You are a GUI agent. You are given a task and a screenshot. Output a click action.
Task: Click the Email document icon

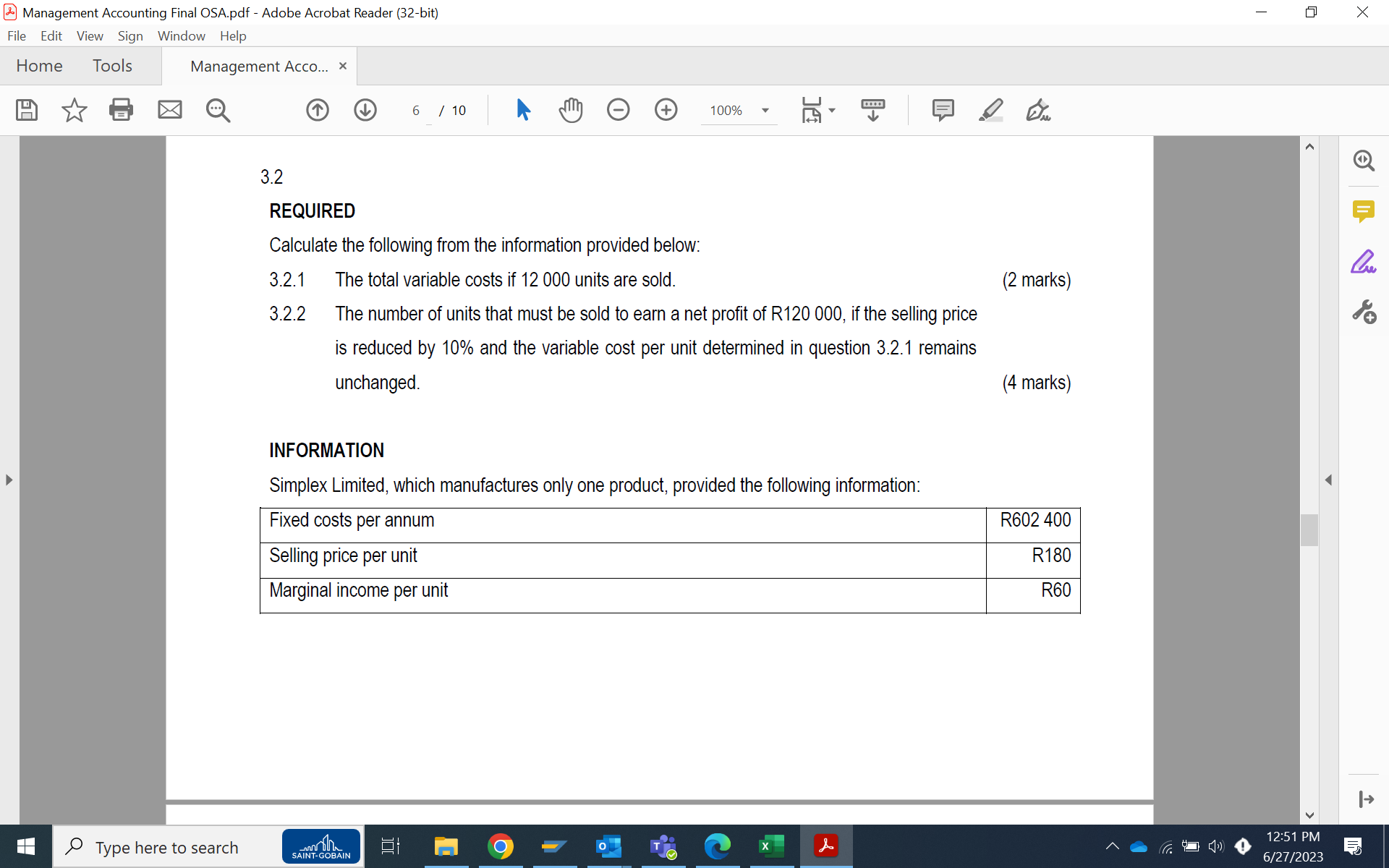tap(169, 110)
